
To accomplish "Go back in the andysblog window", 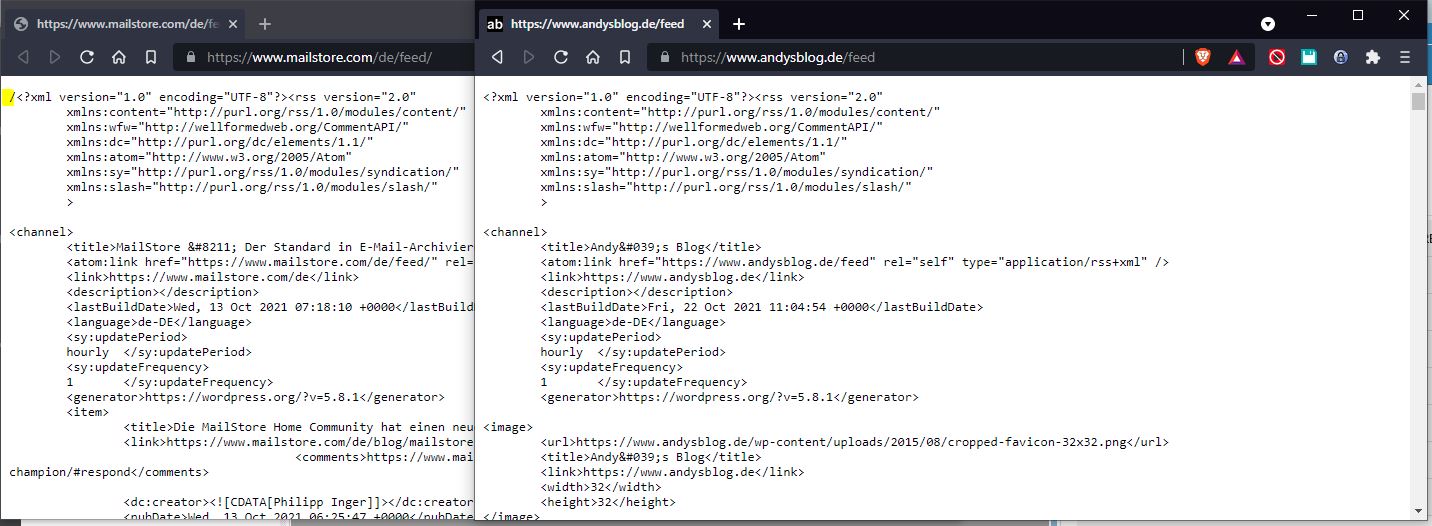I will pyautogui.click(x=497, y=57).
